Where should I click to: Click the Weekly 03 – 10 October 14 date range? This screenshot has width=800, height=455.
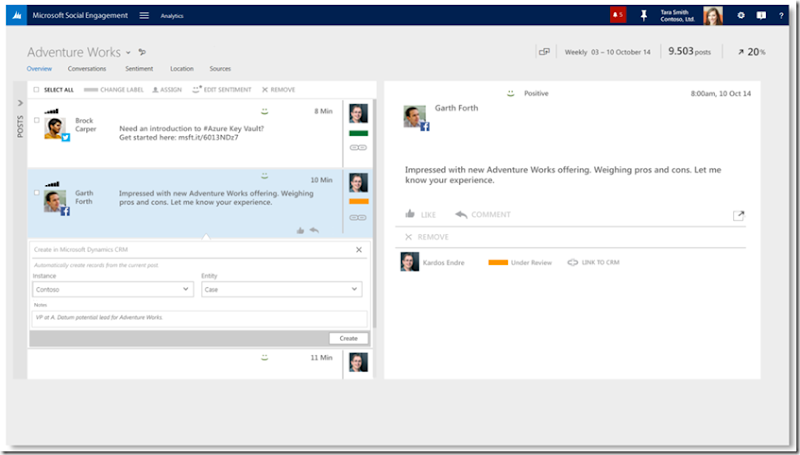pos(608,52)
